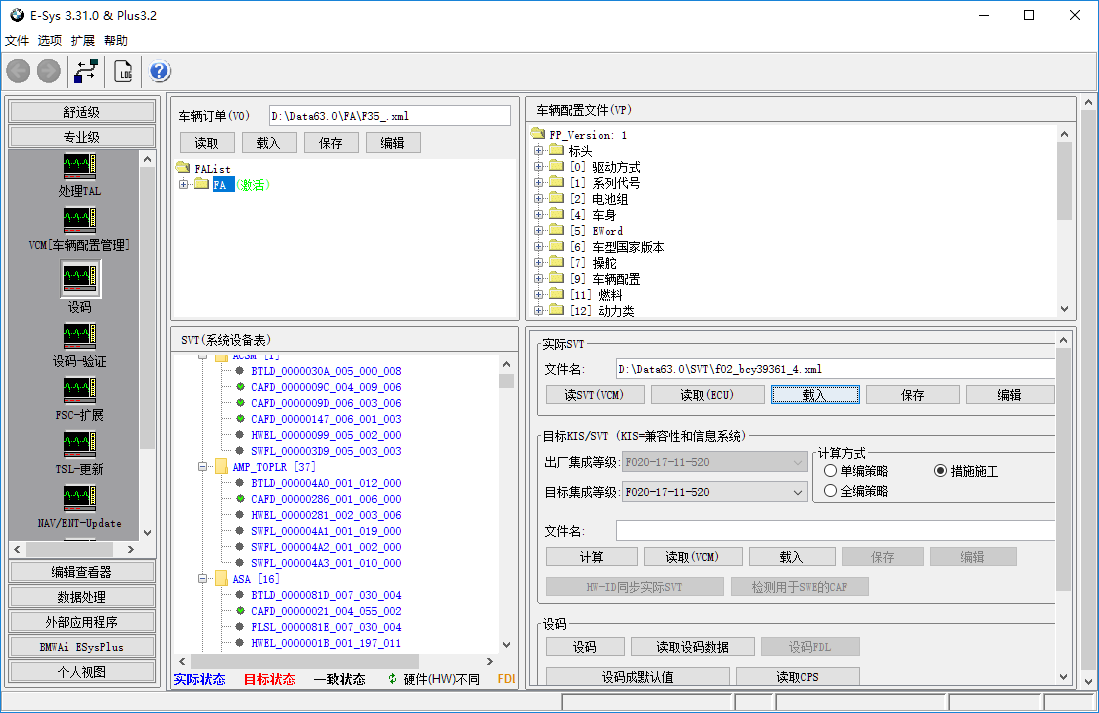1099x713 pixels.
Task: Select the 设码 module icon in sidebar
Action: [80, 279]
